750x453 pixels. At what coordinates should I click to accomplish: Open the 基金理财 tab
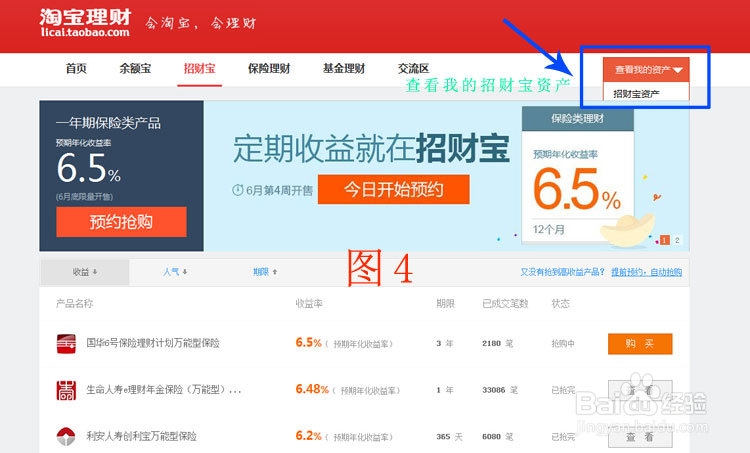[x=344, y=68]
